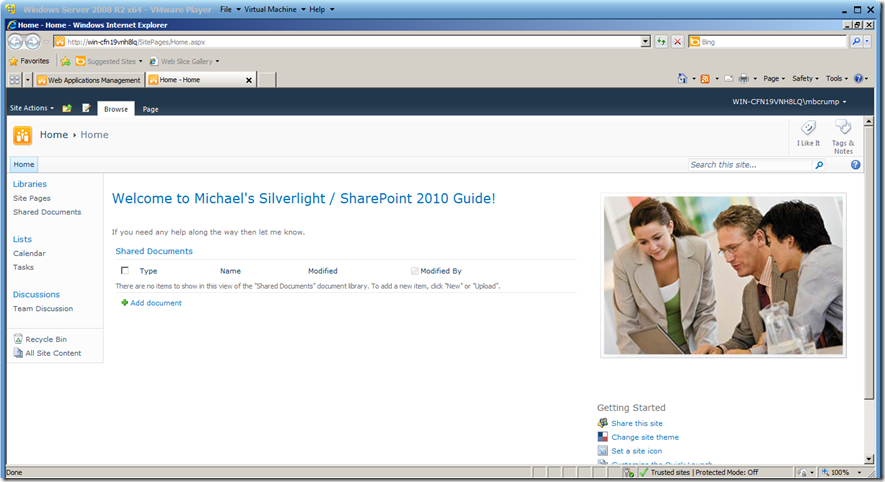
Task: Open the VMware Help menu
Action: point(321,9)
